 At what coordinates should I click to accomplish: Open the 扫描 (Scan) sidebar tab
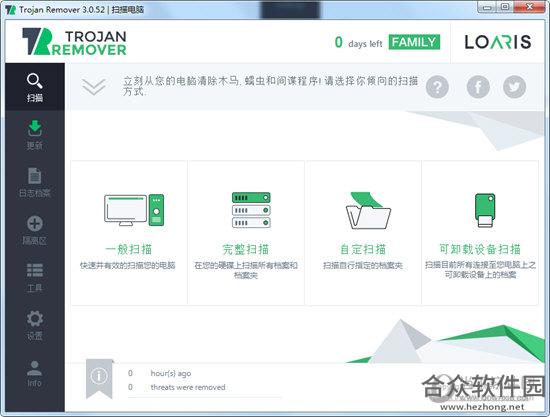[35, 87]
